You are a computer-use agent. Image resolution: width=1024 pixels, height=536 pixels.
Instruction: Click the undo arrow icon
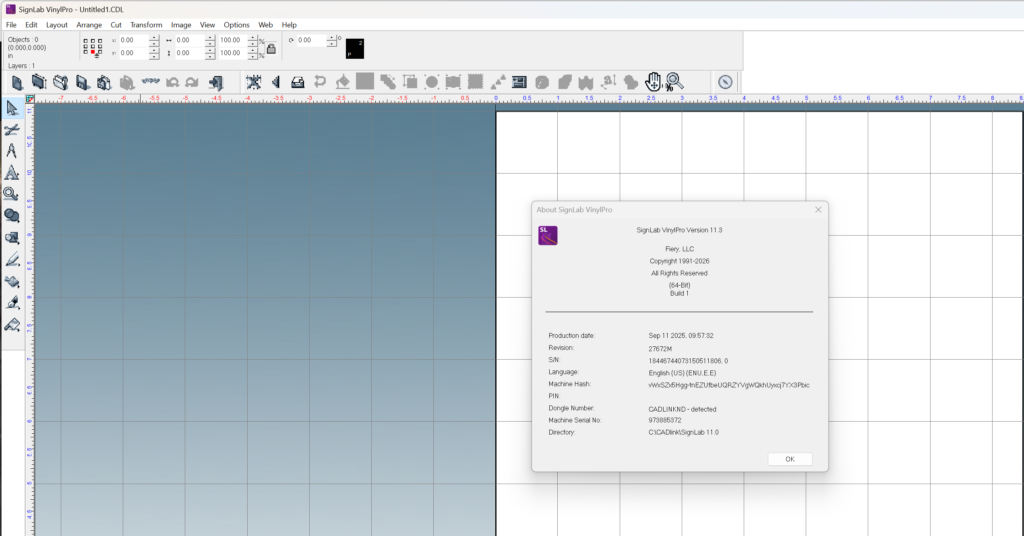pos(172,82)
